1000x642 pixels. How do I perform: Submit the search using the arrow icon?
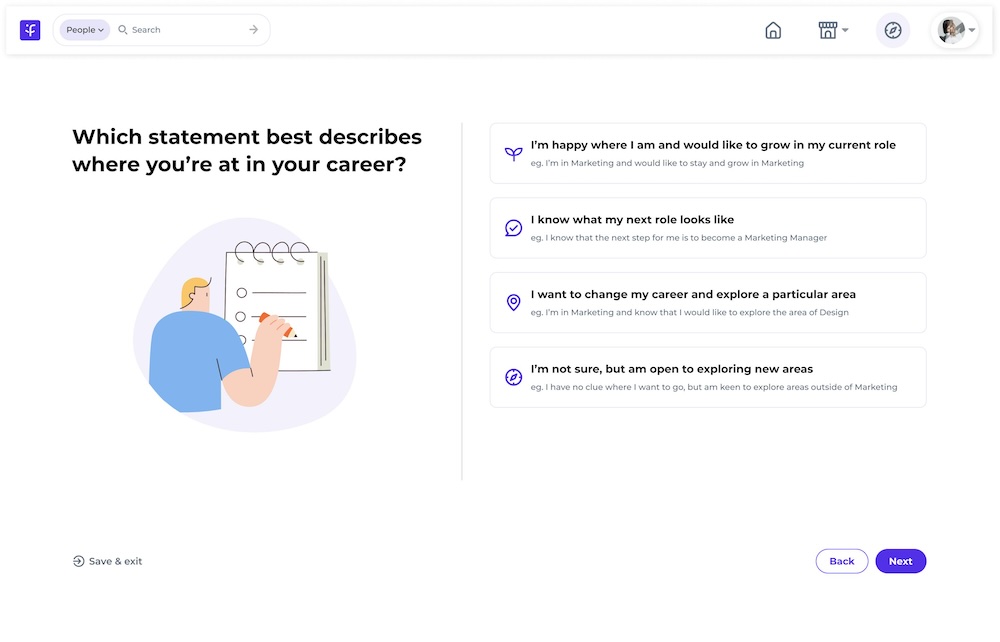point(255,29)
